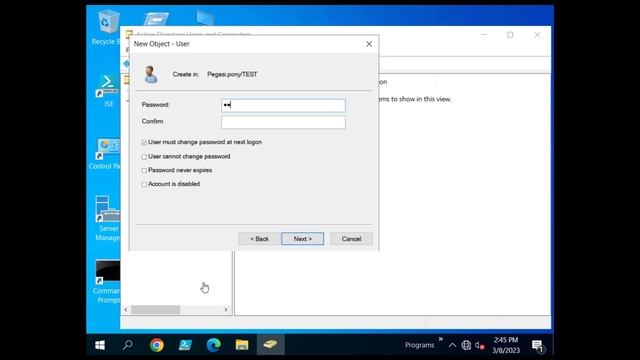Launch Google Chrome from taskbar
The width and height of the screenshot is (640, 360).
coord(156,345)
